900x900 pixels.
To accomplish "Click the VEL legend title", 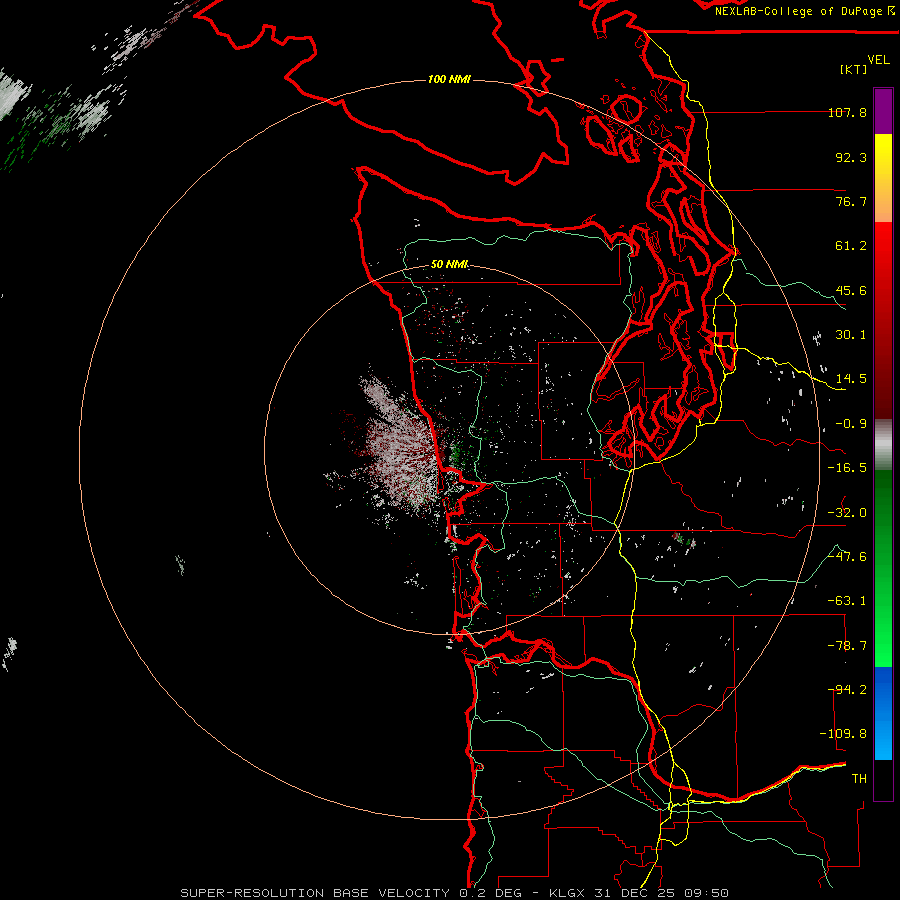I will (x=878, y=60).
